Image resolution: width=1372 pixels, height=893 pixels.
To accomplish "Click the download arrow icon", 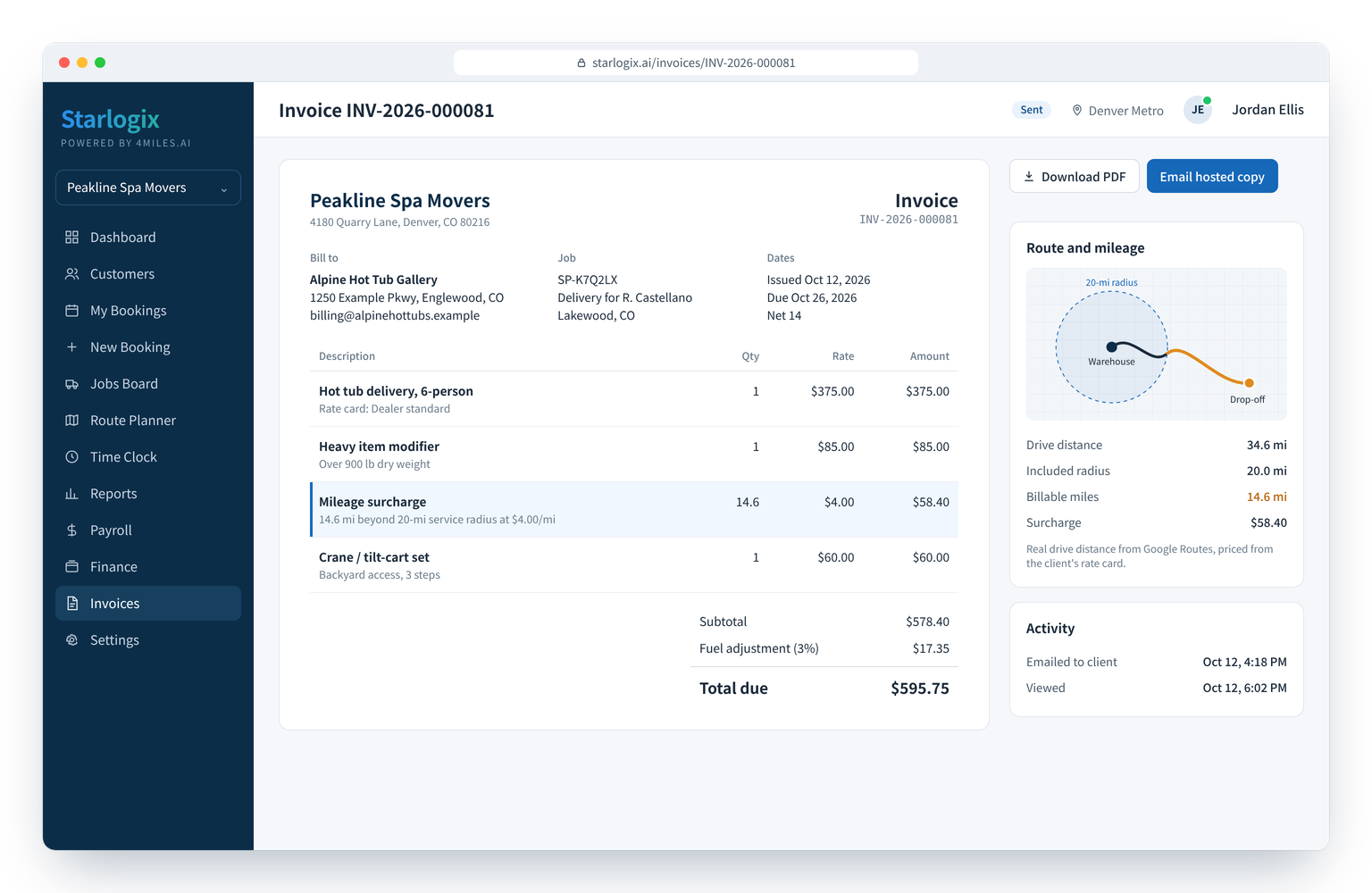I will coord(1029,177).
